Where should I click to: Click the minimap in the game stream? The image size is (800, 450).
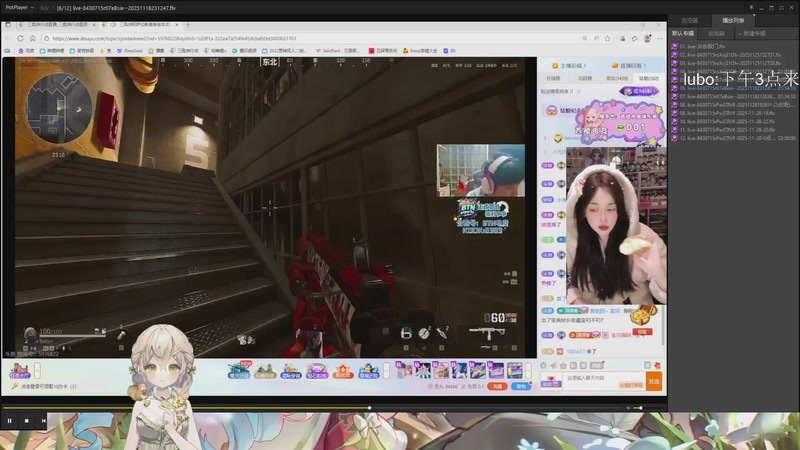click(x=59, y=108)
